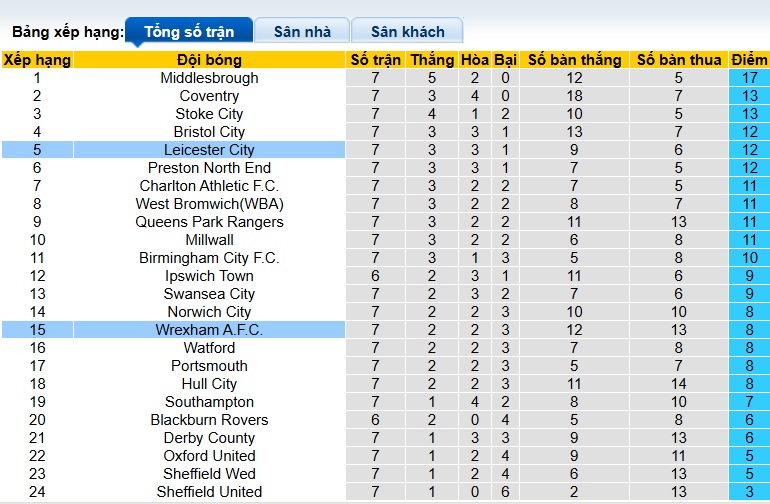Click the Điểm column header

pos(749,60)
